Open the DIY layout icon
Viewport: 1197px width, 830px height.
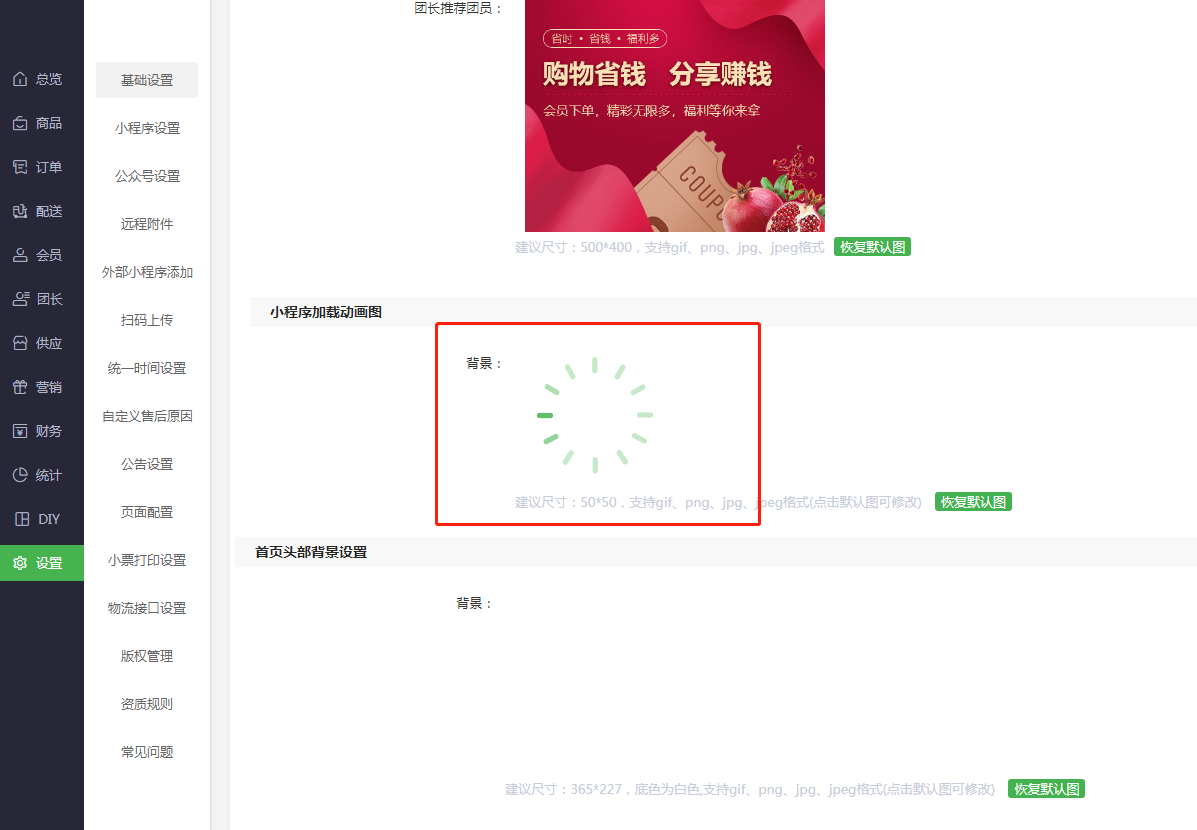point(22,519)
